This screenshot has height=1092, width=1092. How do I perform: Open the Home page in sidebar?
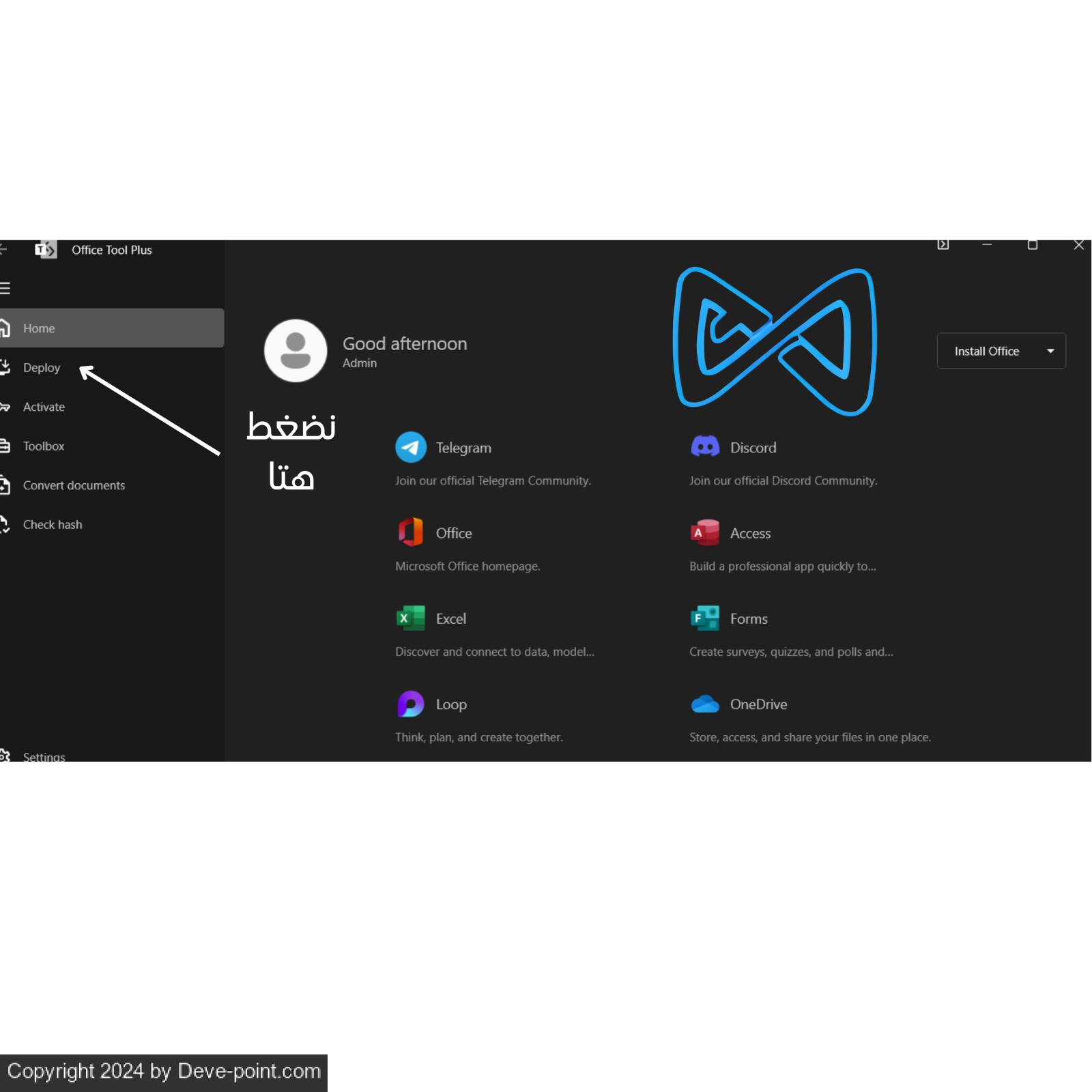[x=111, y=328]
